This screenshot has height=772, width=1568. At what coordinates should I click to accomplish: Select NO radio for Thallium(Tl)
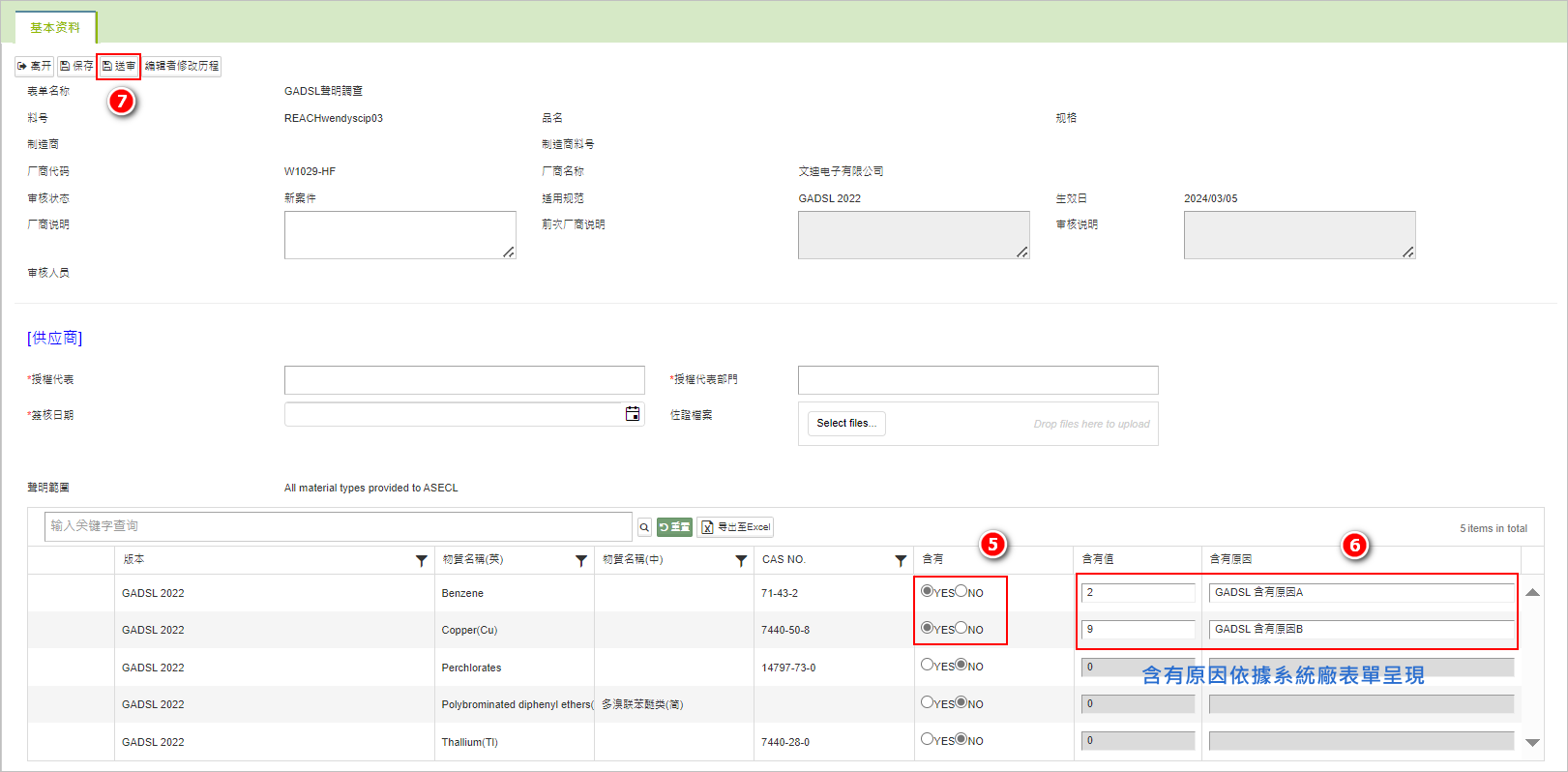point(962,739)
